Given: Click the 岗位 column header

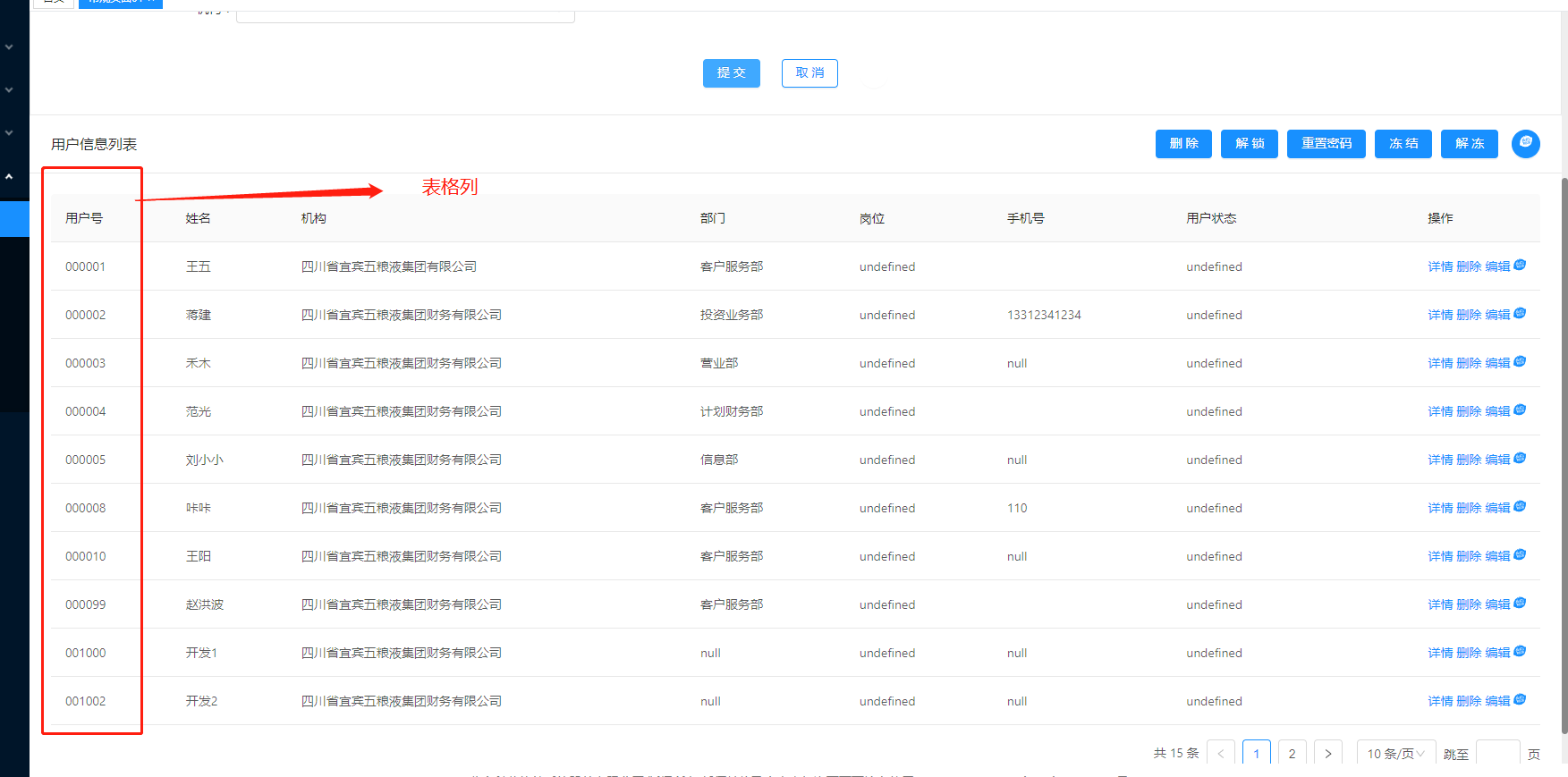Looking at the screenshot, I should pos(872,218).
